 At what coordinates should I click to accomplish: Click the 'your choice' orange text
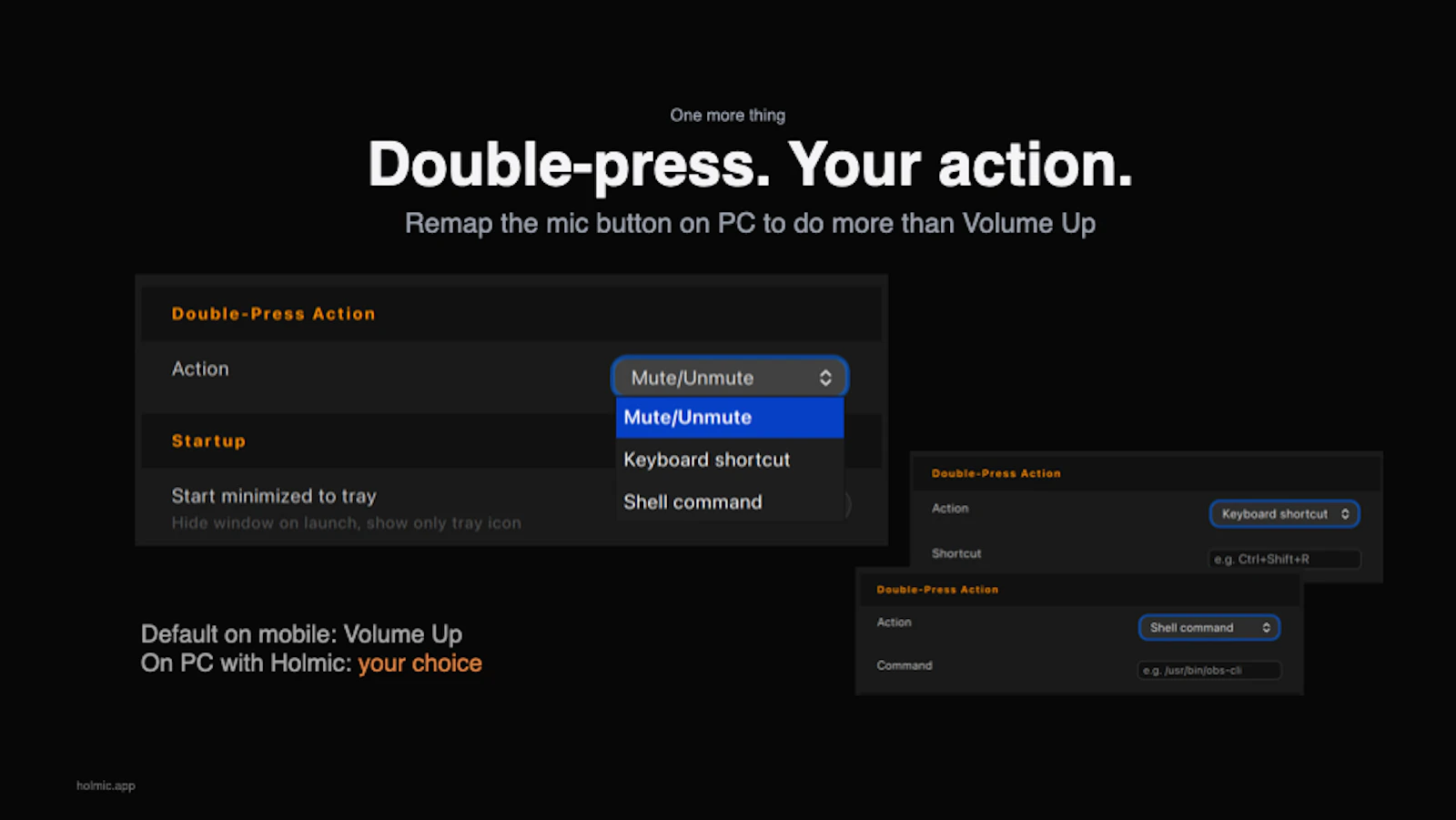click(x=420, y=663)
